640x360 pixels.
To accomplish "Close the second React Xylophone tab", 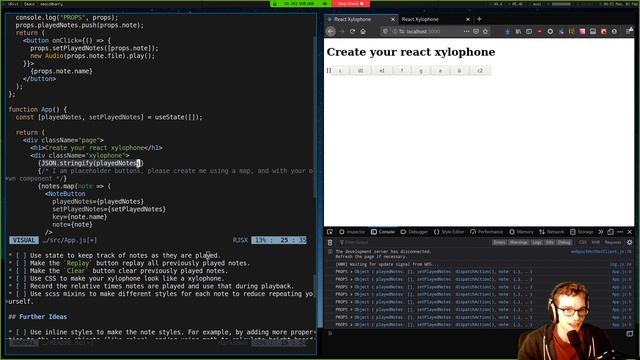I will 468,19.
